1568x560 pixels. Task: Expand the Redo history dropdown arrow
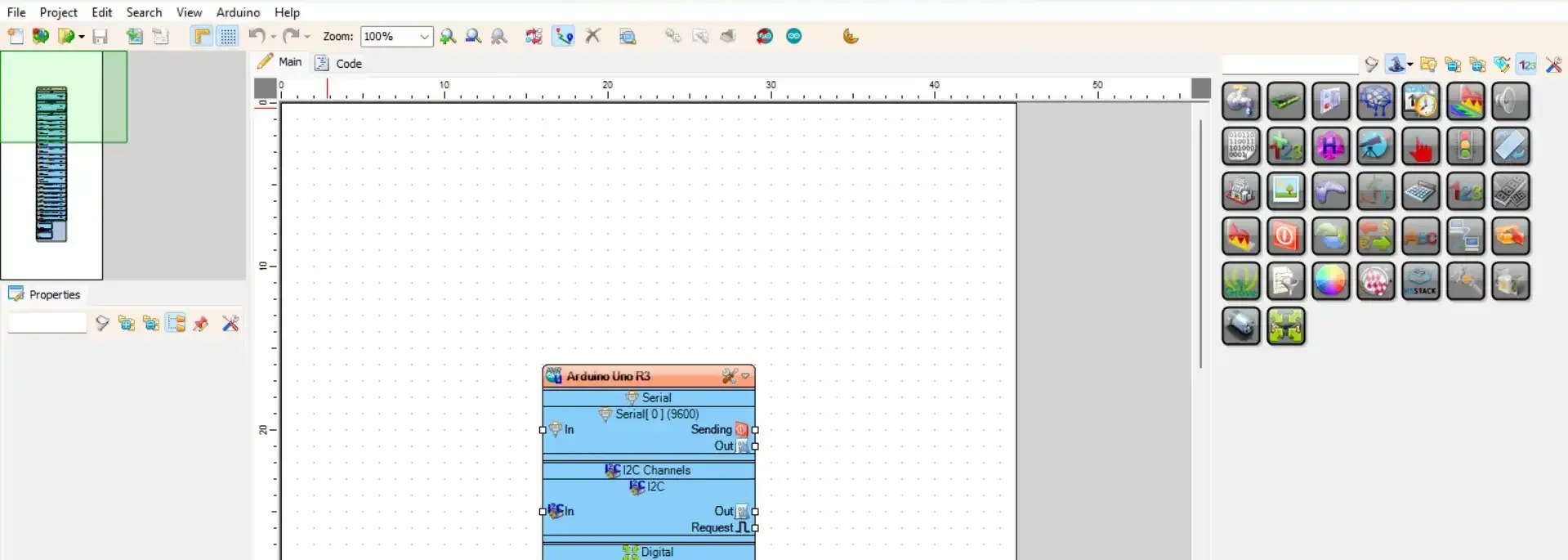[307, 37]
